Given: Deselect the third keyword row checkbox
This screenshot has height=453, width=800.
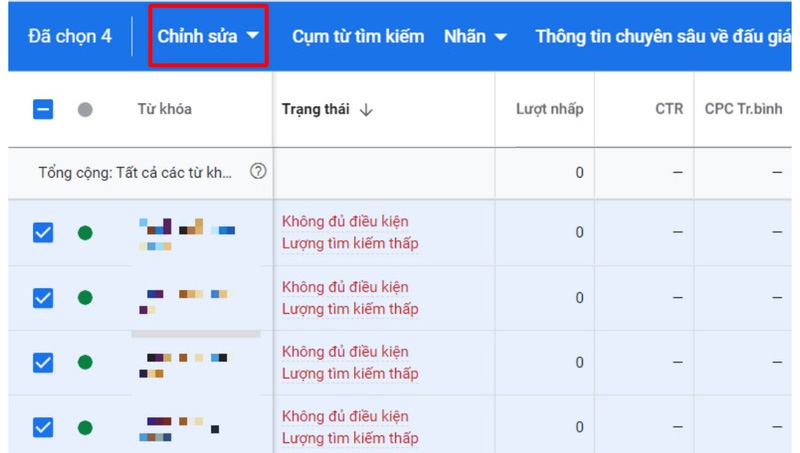Looking at the screenshot, I should (x=43, y=362).
